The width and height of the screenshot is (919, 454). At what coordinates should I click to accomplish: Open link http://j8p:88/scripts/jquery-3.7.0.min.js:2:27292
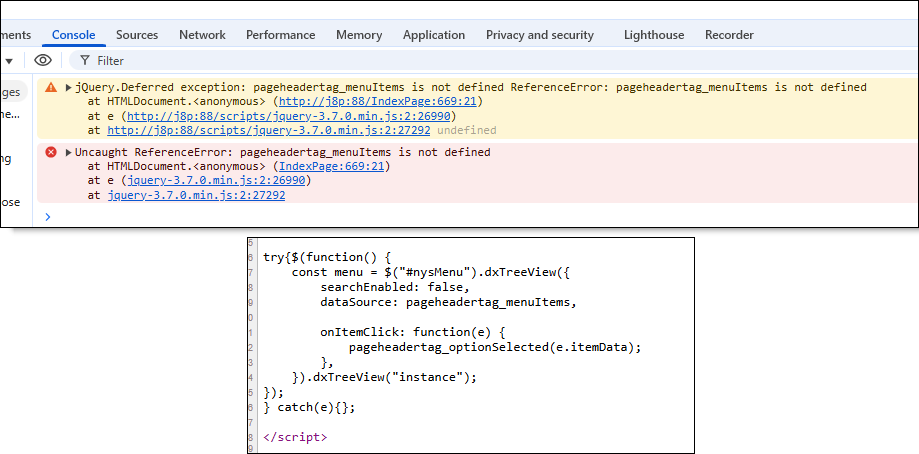click(268, 130)
